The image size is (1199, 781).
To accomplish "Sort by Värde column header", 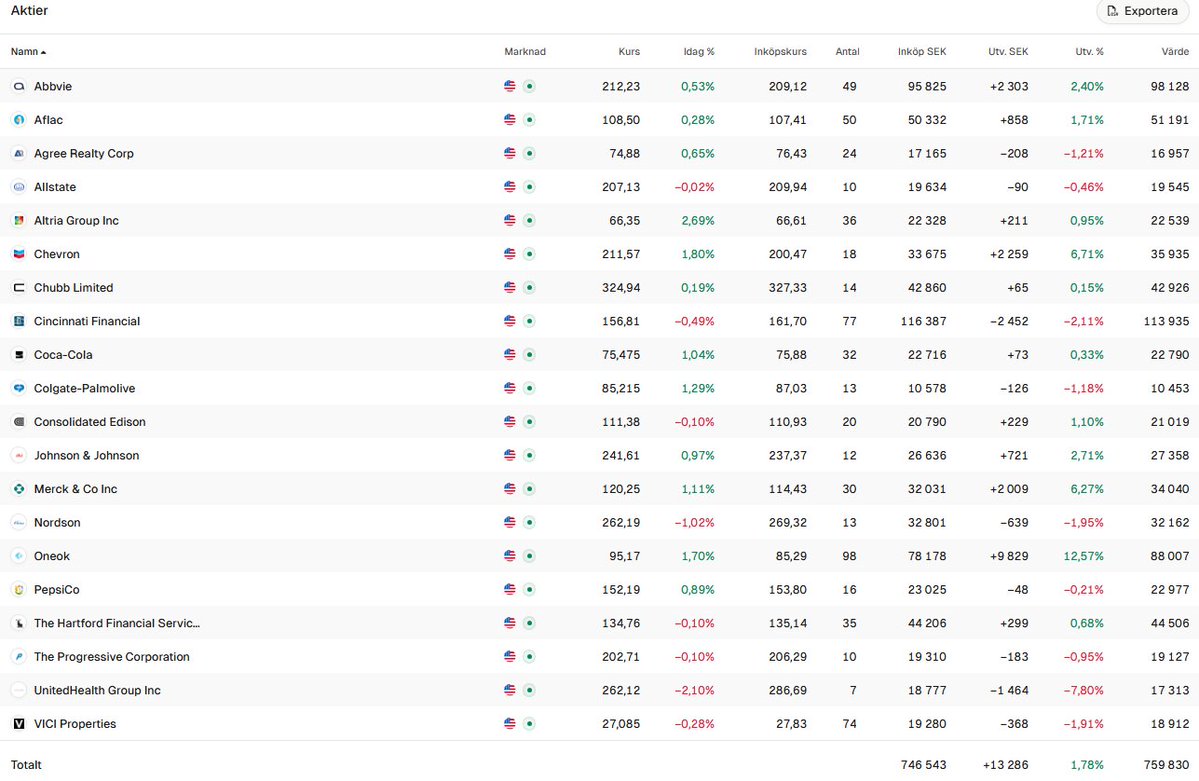I will click(x=1175, y=52).
